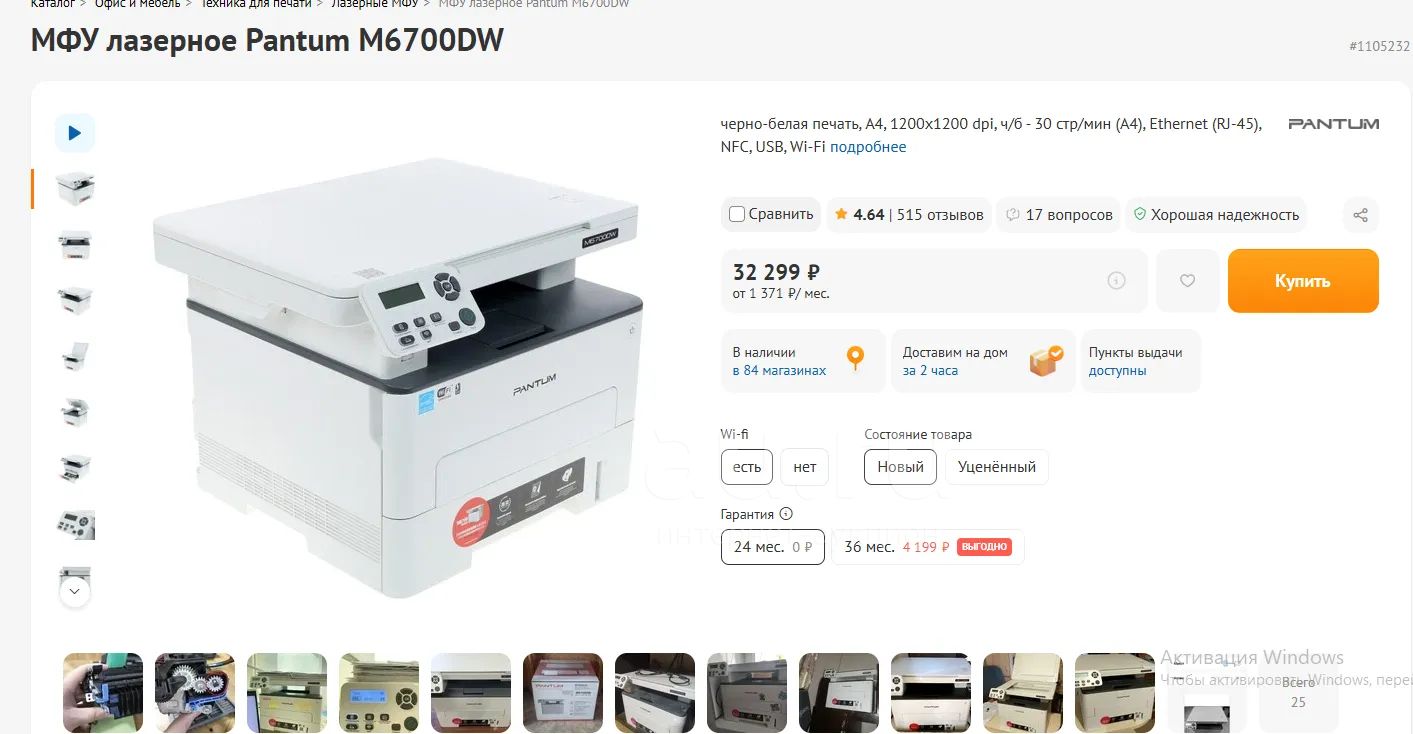Select Wi-fi option нет
1413x734 pixels.
point(805,467)
